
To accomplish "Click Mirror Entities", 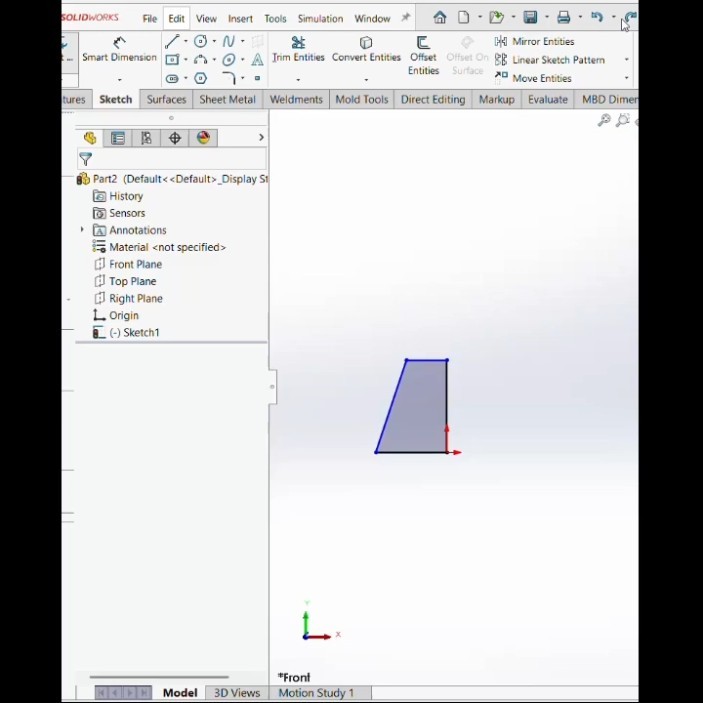I will (x=534, y=42).
